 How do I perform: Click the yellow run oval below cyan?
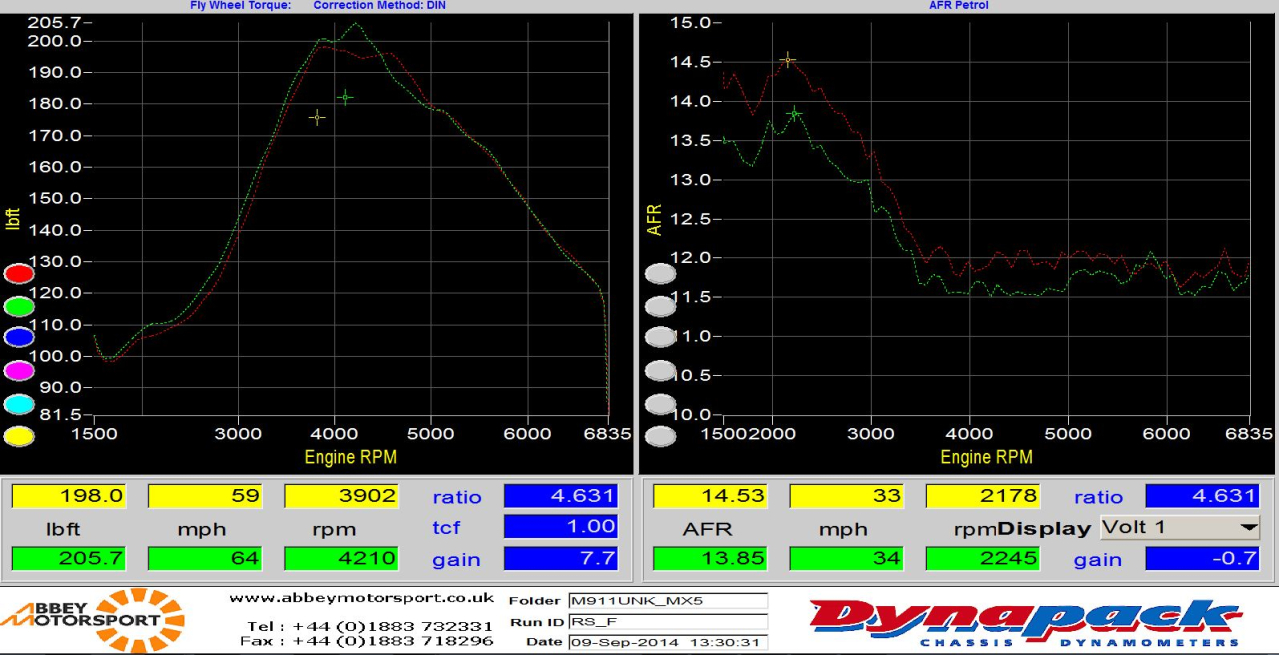[19, 436]
